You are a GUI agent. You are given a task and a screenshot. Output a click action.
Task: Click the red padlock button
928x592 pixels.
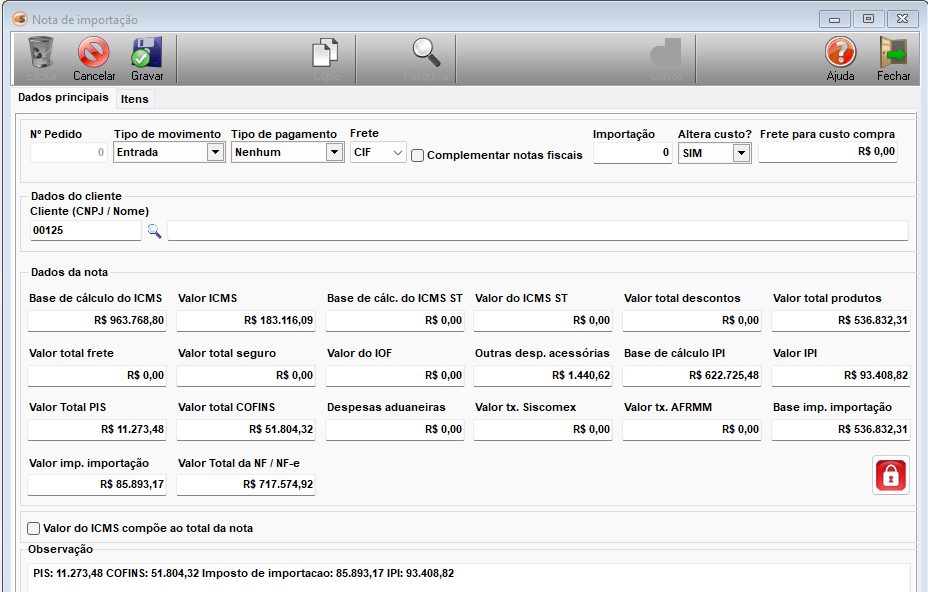[x=890, y=475]
